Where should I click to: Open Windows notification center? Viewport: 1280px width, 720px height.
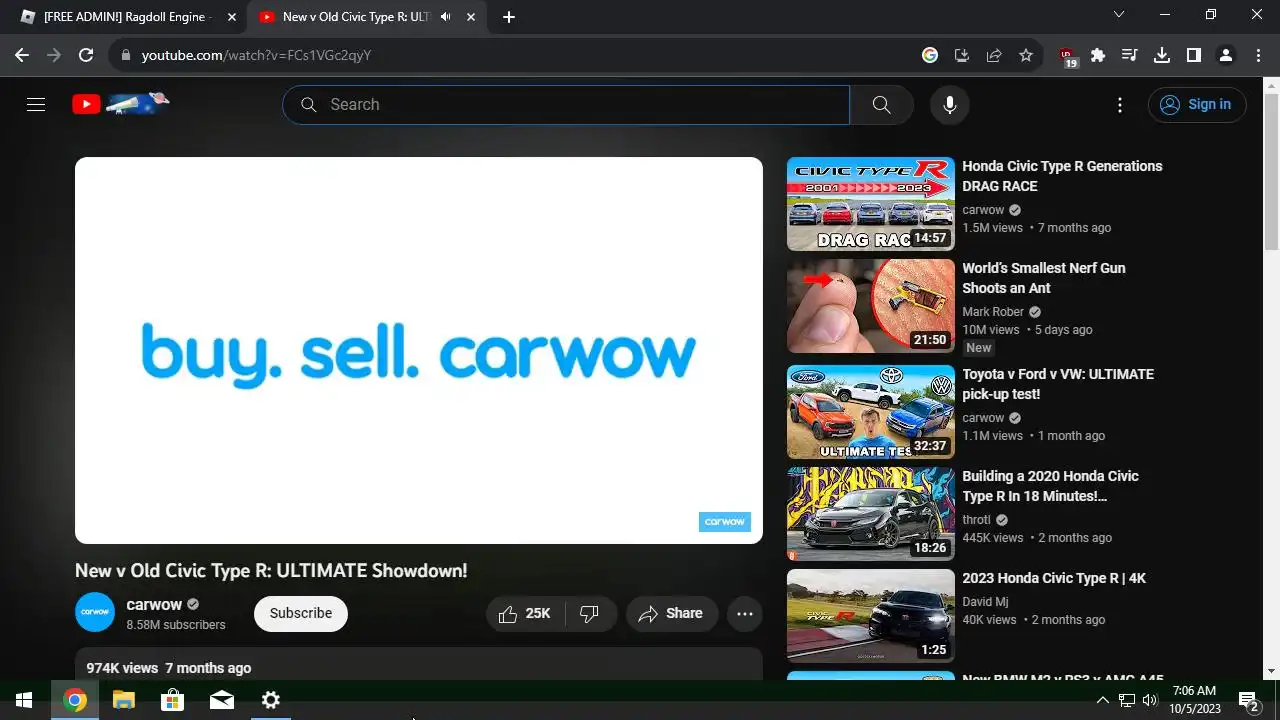point(1249,700)
